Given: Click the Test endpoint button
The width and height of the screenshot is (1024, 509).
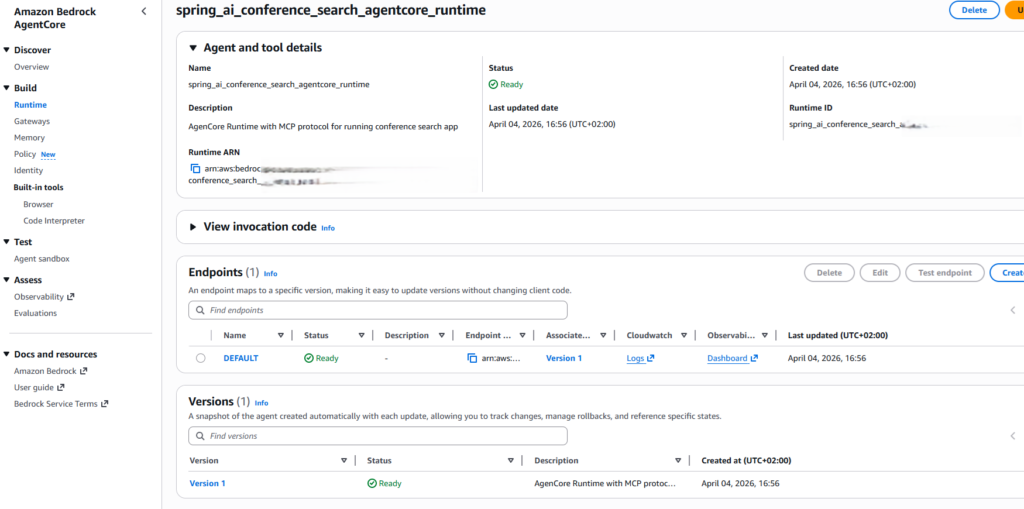Looking at the screenshot, I should tap(944, 272).
